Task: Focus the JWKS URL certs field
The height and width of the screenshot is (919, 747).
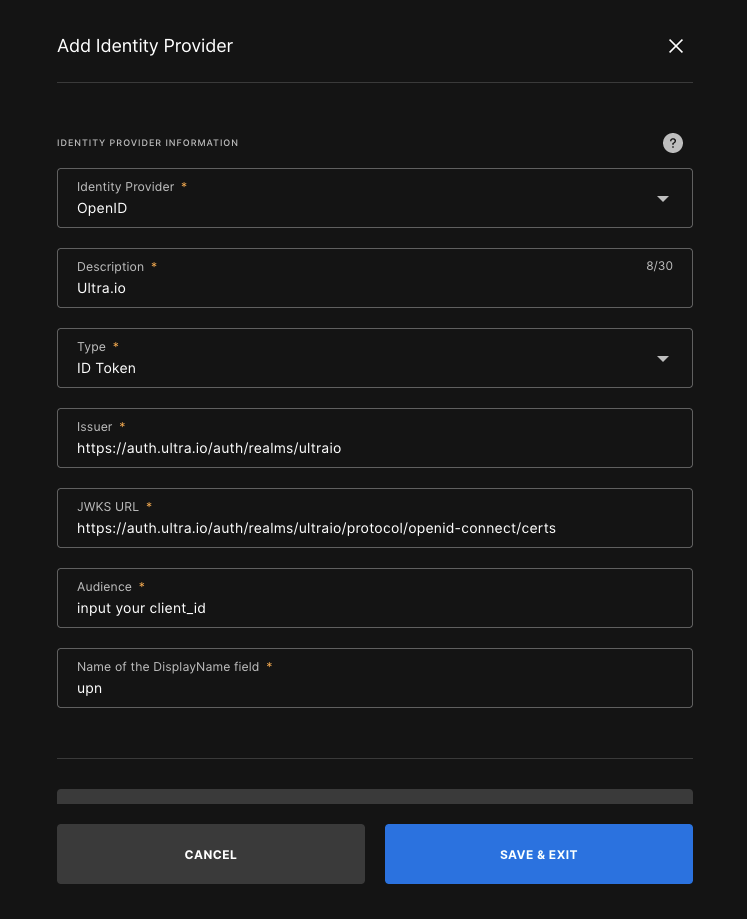Action: point(375,518)
